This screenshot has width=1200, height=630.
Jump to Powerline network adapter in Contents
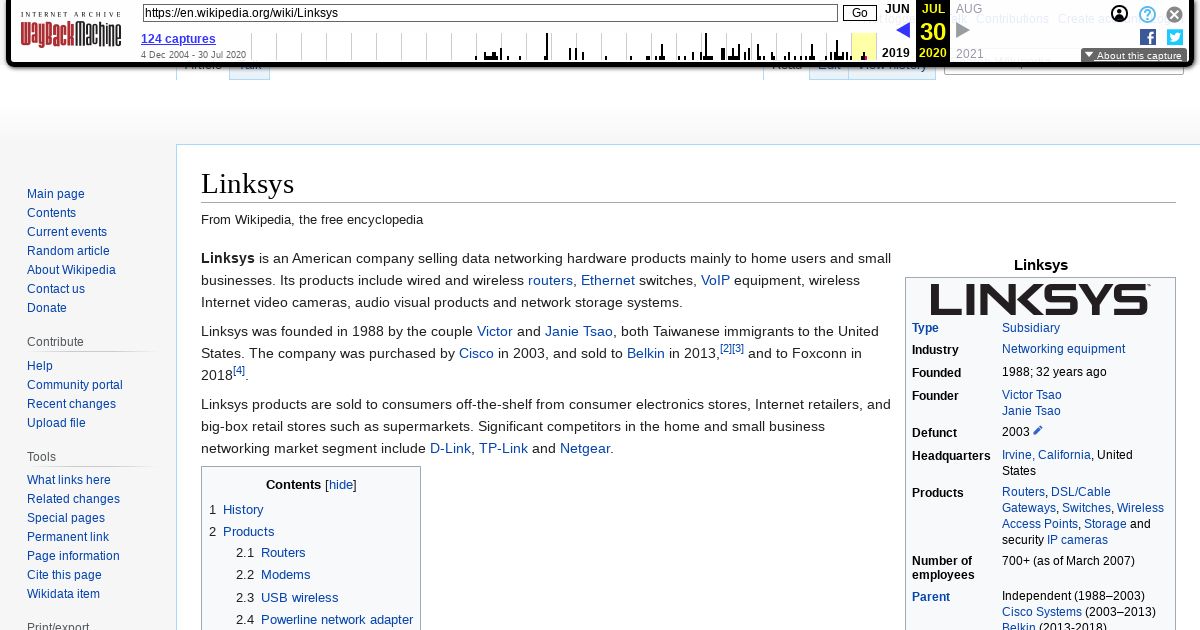click(337, 620)
